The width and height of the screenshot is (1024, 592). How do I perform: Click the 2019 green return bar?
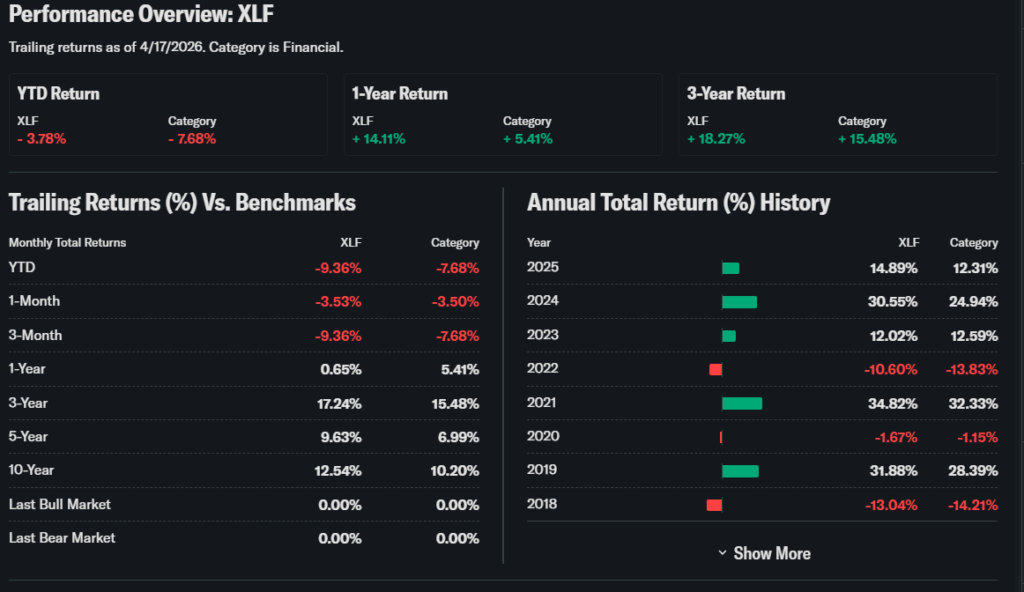coord(740,471)
